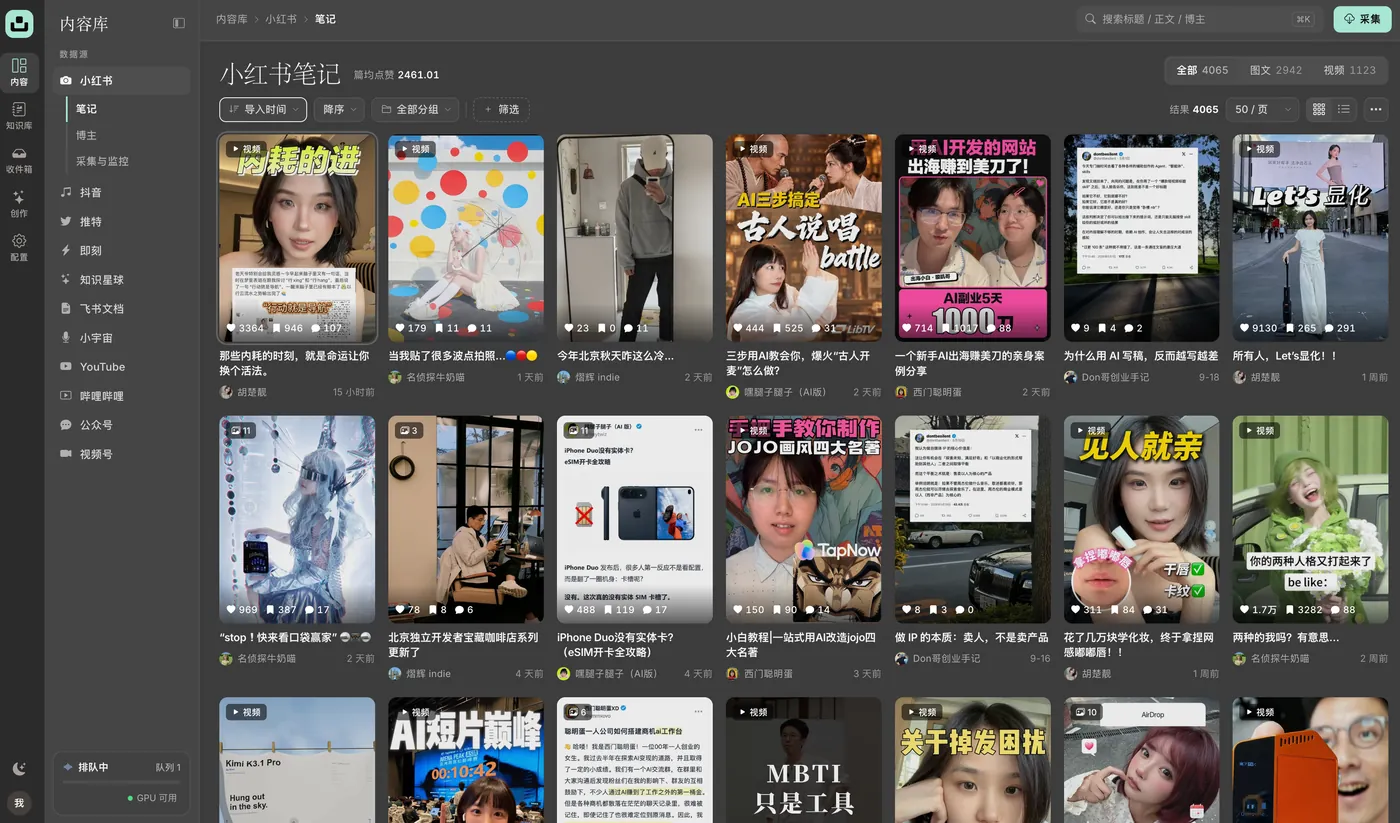Screen dimensions: 1400x823
Task: Select 抖音 data source
Action: 122,192
